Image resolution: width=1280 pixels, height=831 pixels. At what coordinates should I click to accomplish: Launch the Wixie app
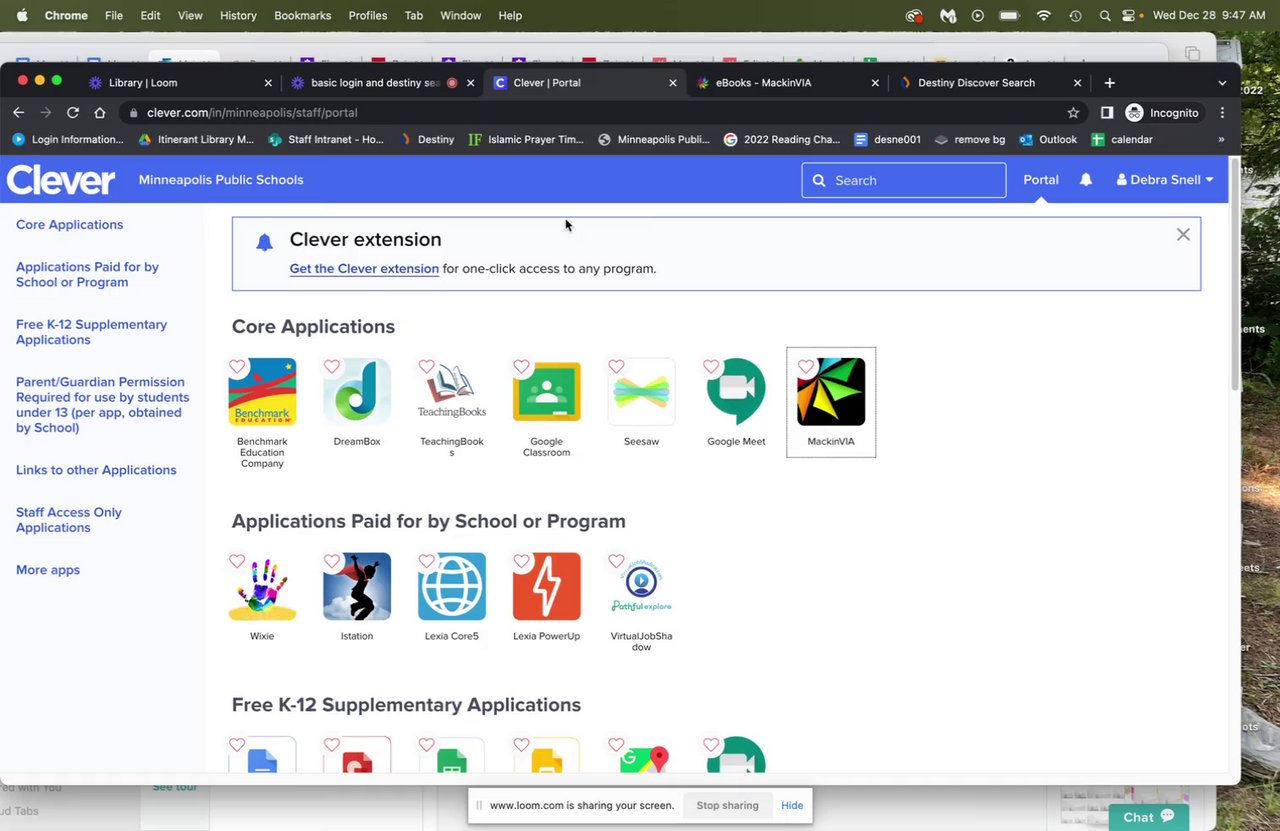262,586
